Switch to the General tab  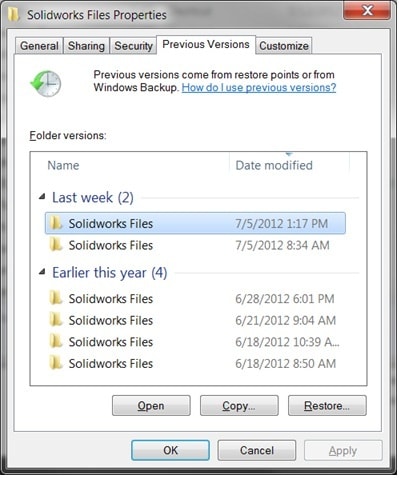[x=39, y=46]
